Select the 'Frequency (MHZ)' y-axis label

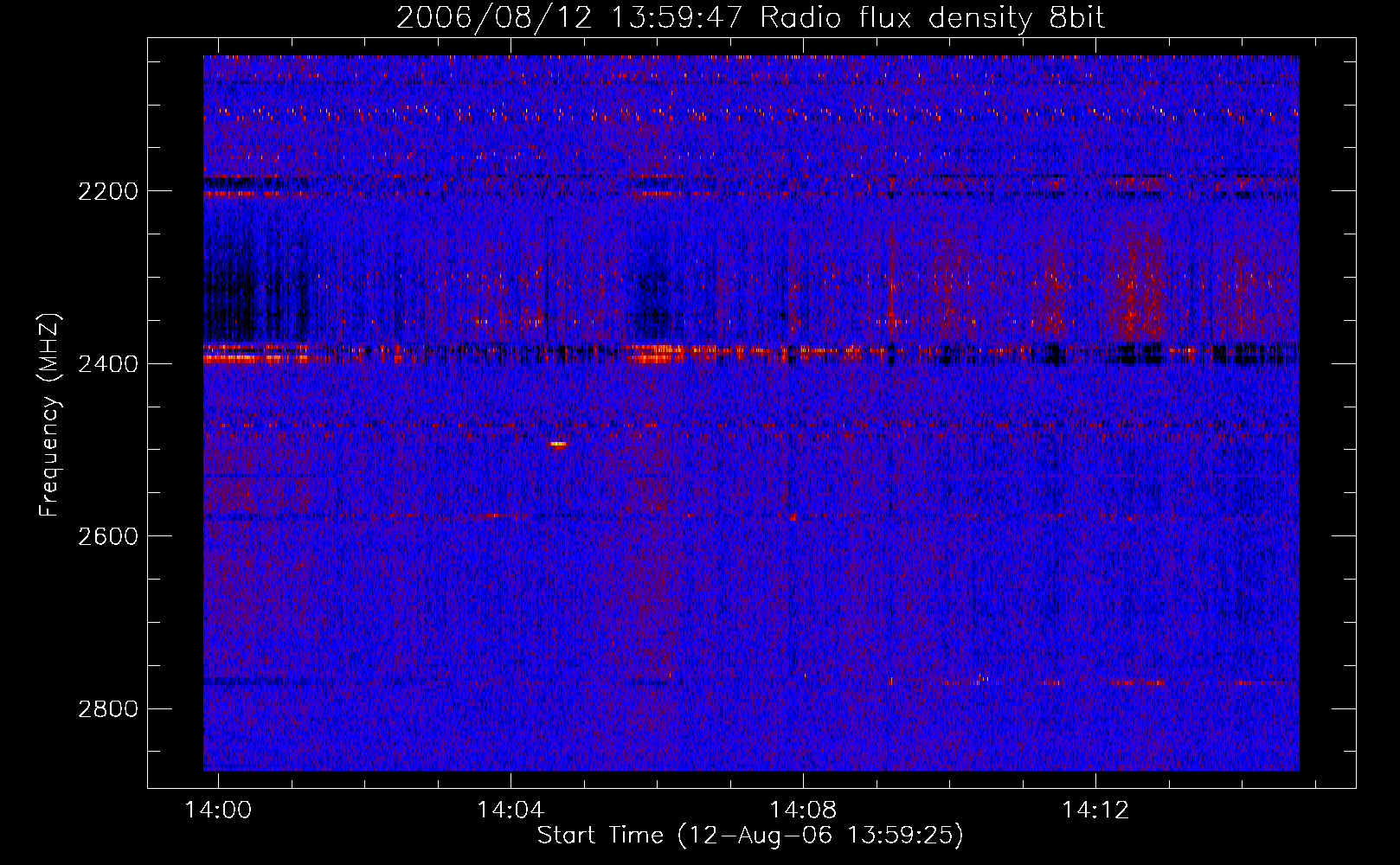(50, 415)
